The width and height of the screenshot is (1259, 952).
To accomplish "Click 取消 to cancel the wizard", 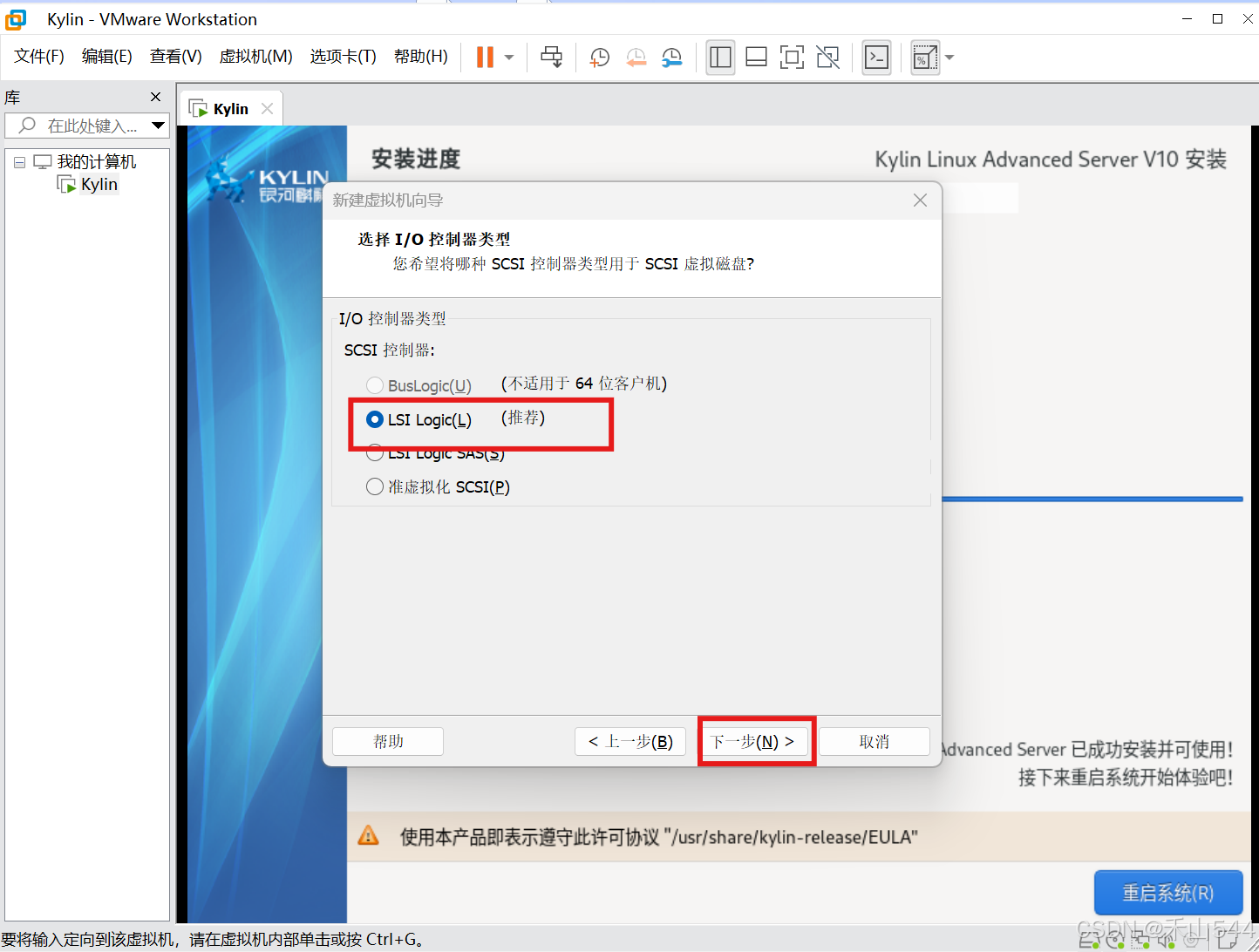I will (x=874, y=741).
